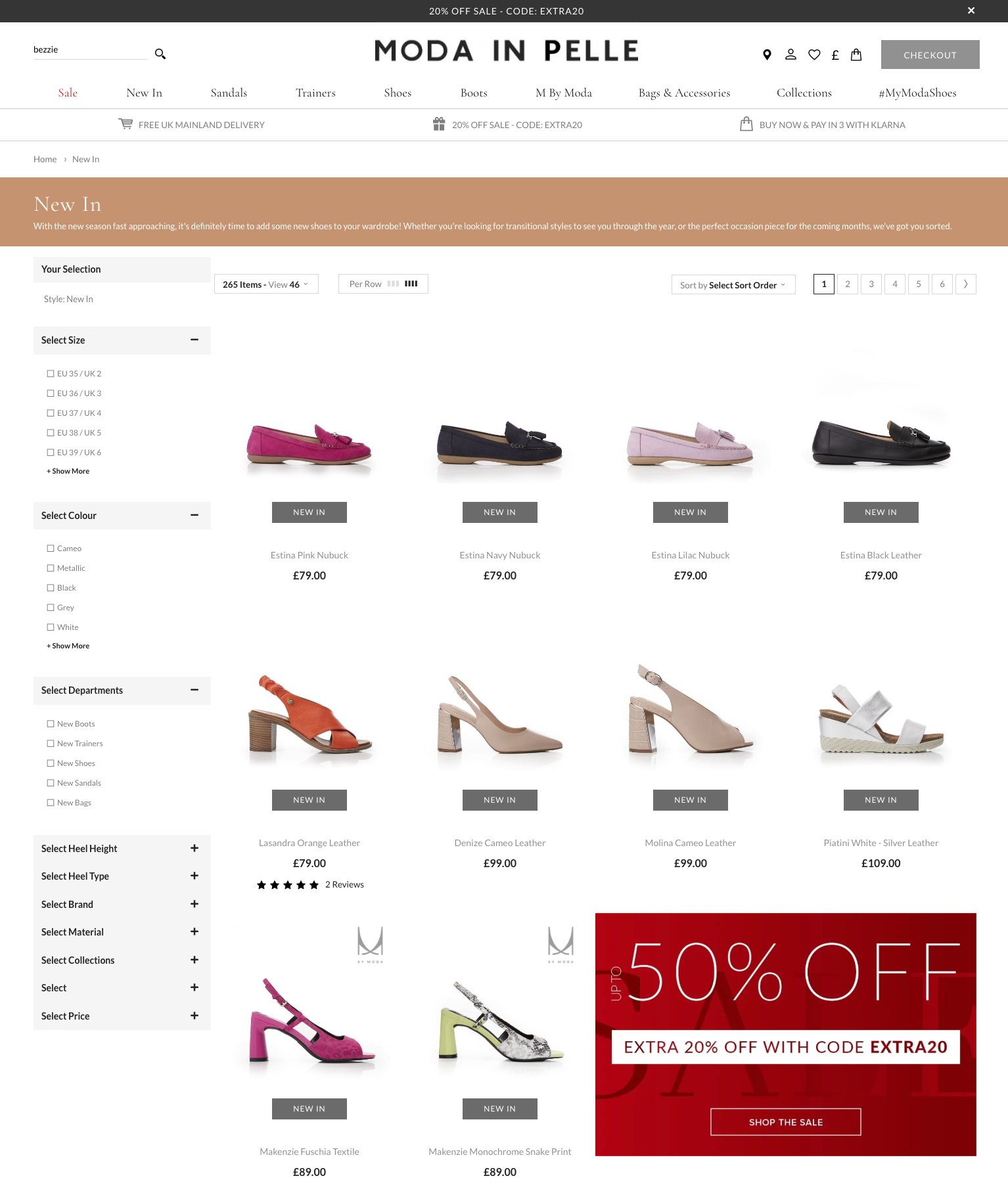Open Estina Pink Nubuck product link
Viewport: 1008px width, 1193px height.
point(309,555)
